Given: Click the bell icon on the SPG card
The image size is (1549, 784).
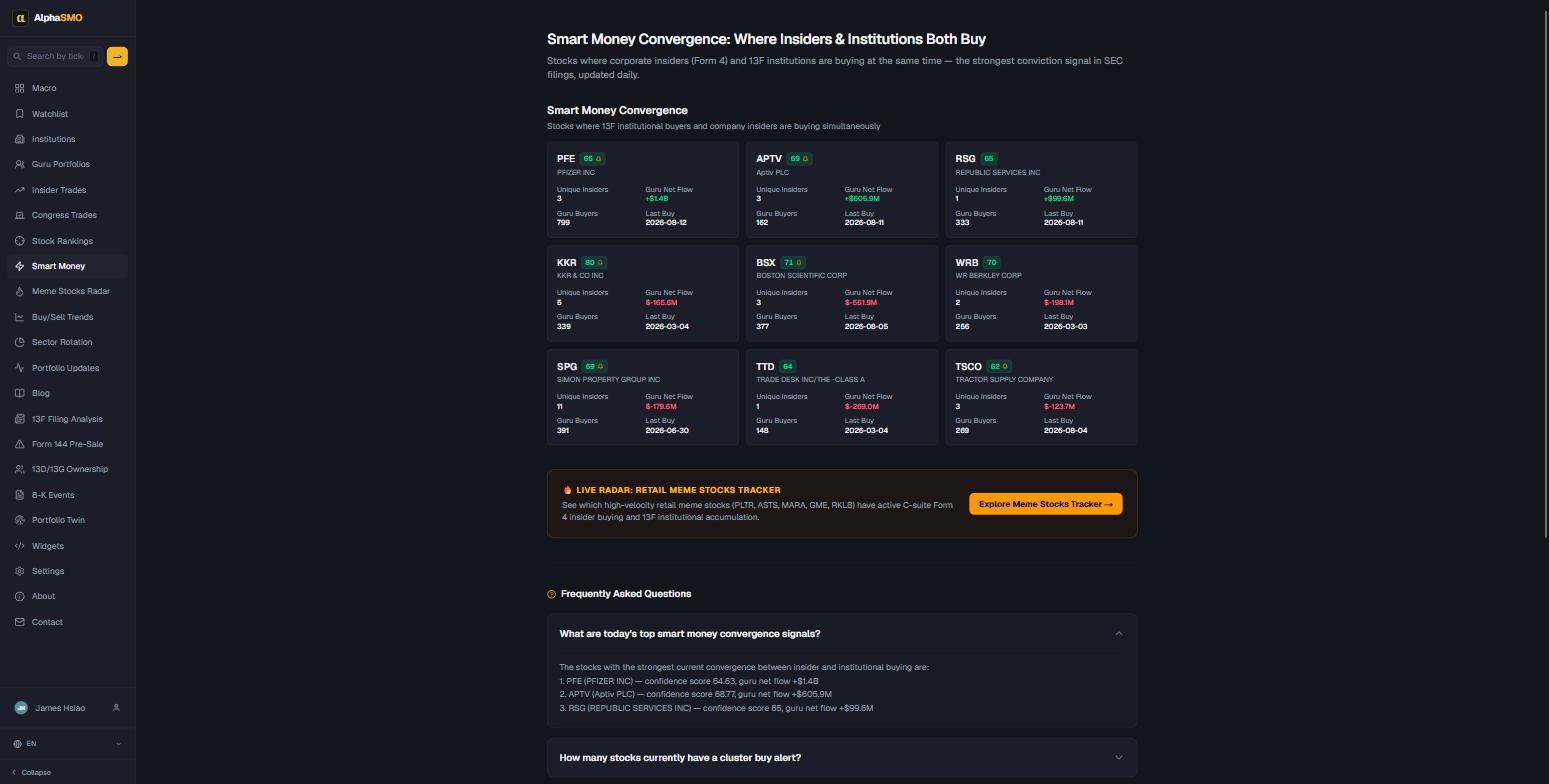Looking at the screenshot, I should [600, 367].
